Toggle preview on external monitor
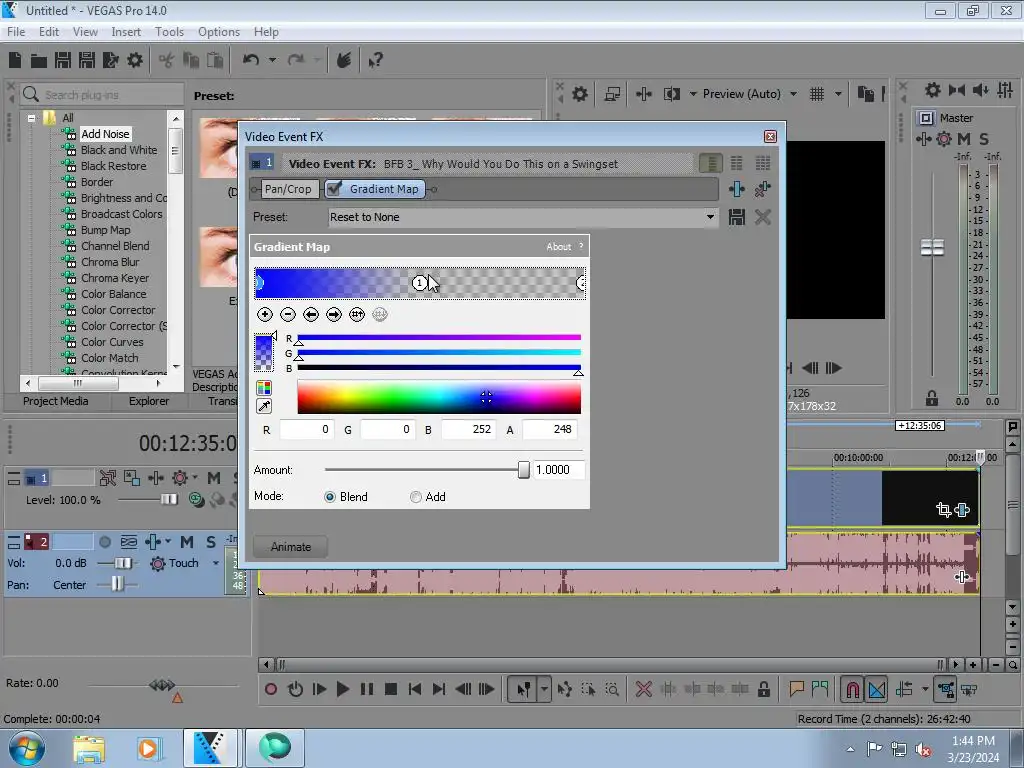The width and height of the screenshot is (1024, 768). pos(612,94)
